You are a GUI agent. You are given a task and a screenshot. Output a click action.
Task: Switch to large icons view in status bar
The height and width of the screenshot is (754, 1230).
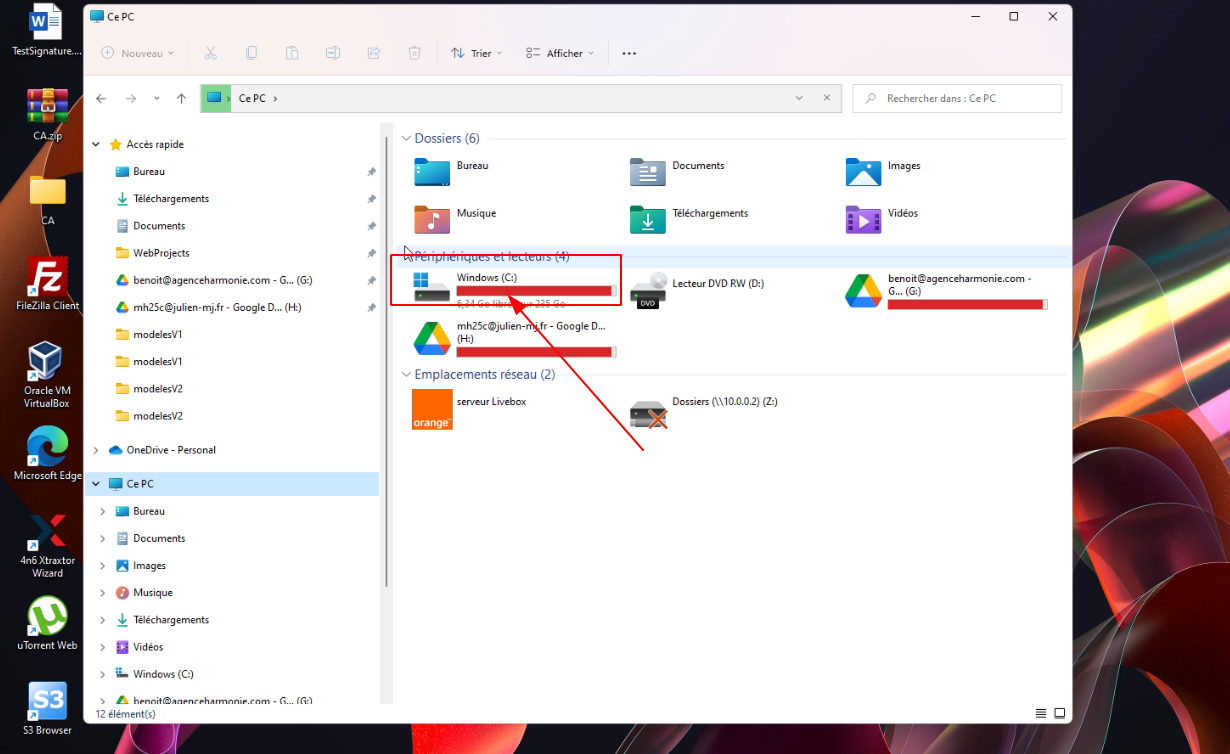(1060, 714)
